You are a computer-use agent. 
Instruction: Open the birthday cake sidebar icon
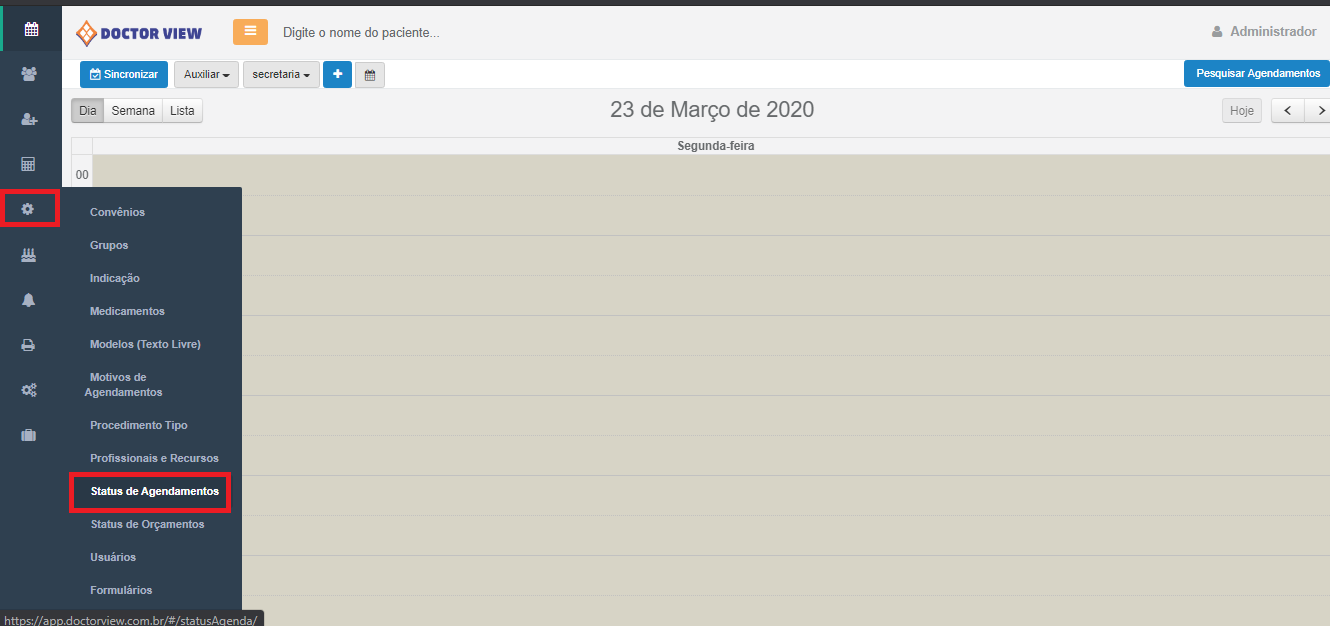coord(29,255)
